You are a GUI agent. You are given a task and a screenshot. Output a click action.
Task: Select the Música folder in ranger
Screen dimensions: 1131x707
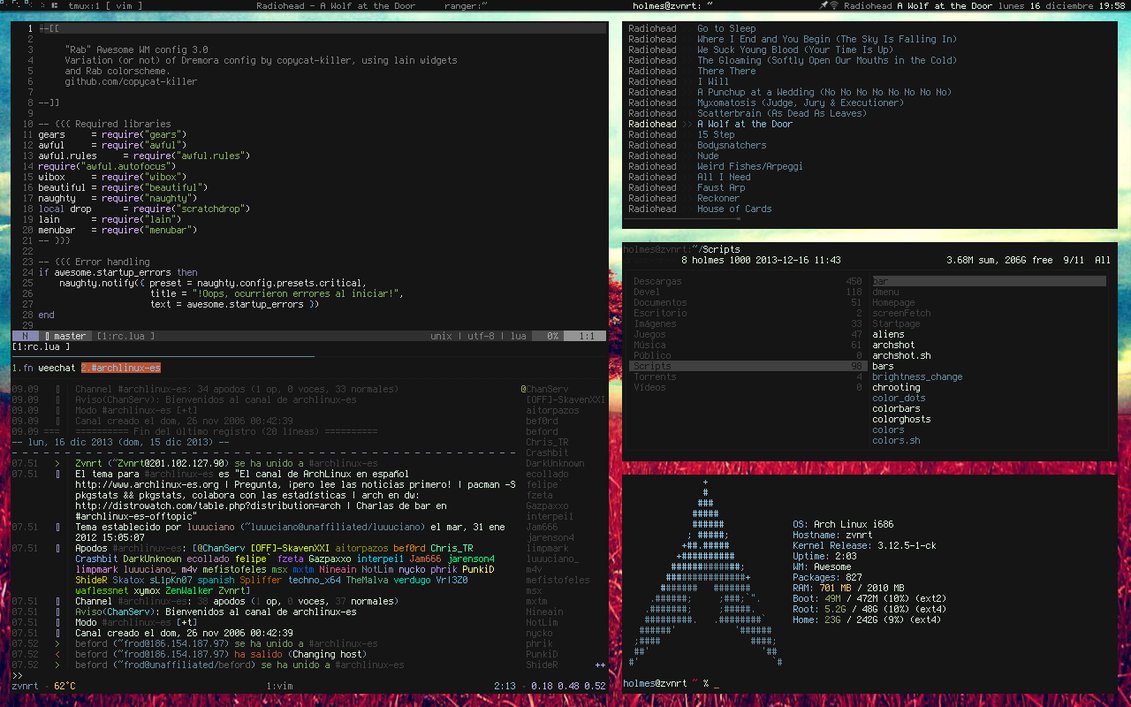click(650, 345)
